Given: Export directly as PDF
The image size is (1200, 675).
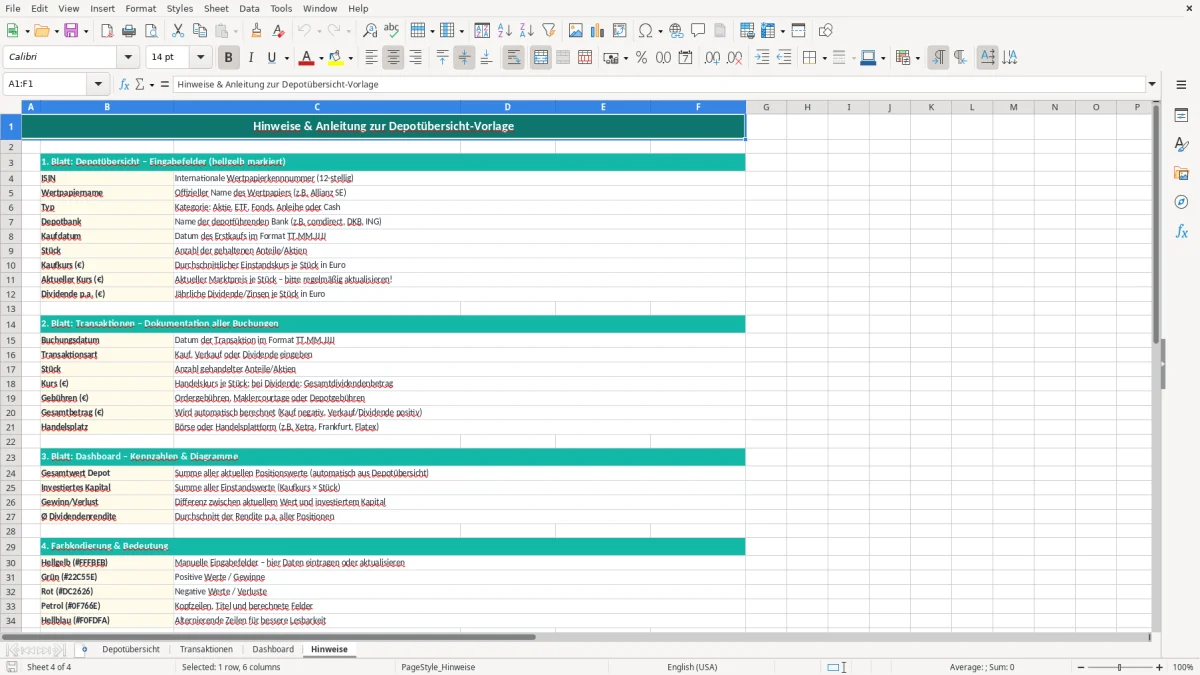Looking at the screenshot, I should tap(107, 31).
